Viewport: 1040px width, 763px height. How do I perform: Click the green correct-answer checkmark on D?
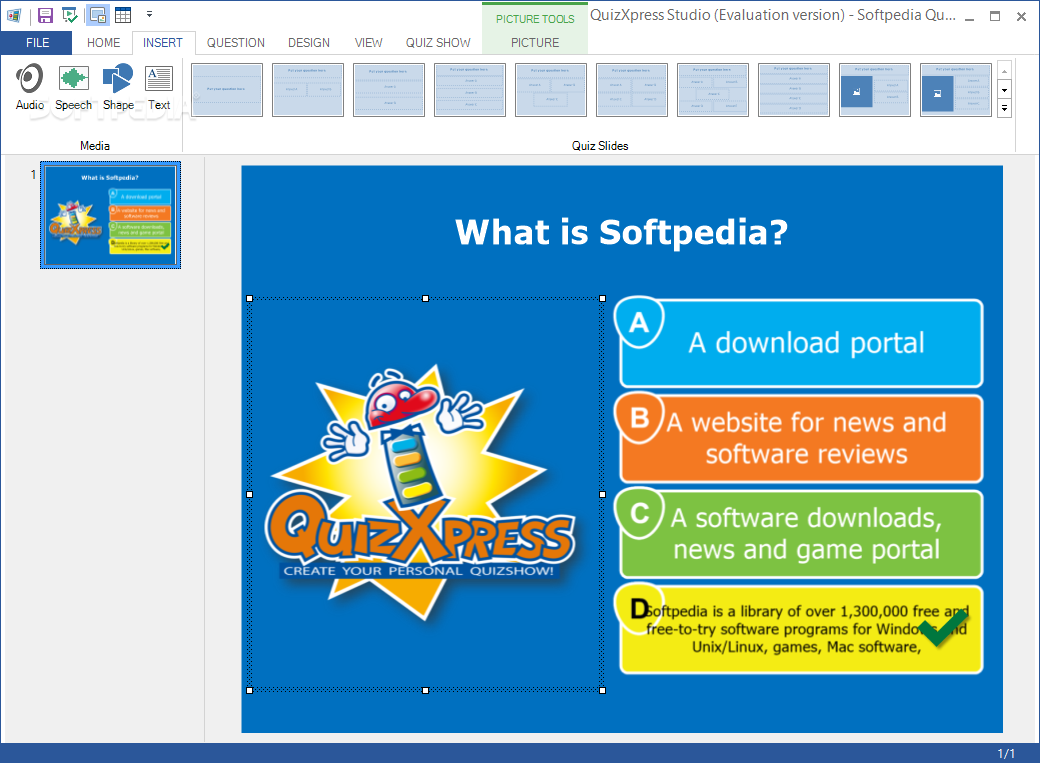point(944,628)
